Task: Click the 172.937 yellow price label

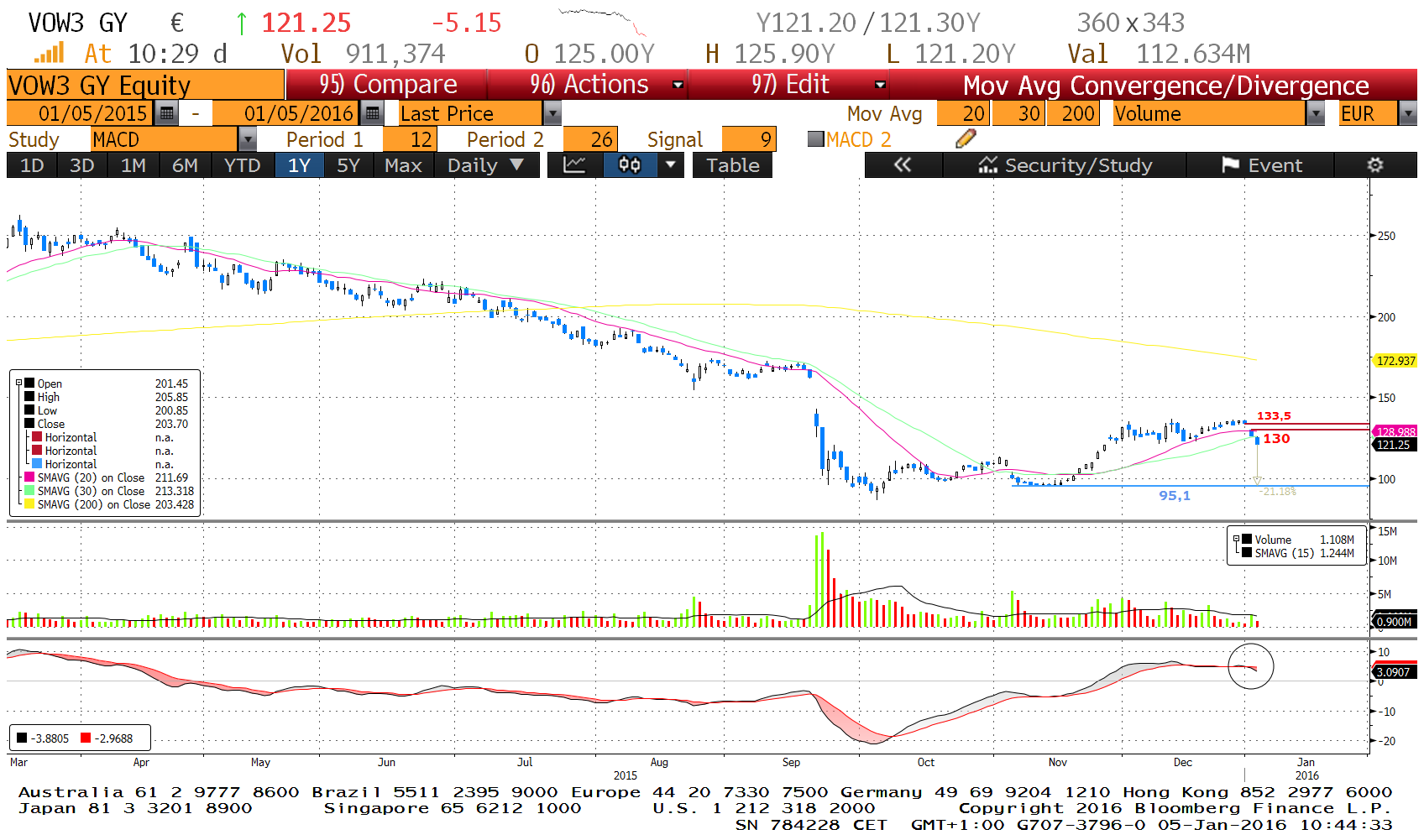Action: coord(1395,361)
